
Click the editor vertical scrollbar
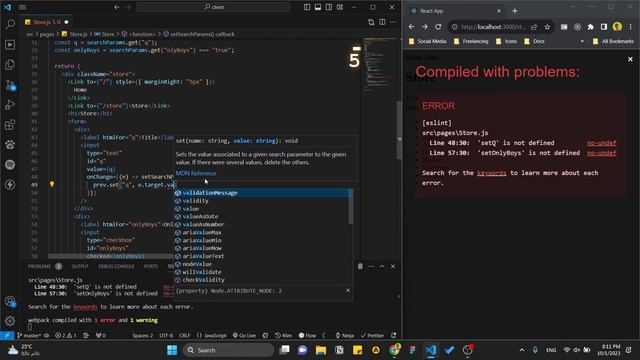[x=399, y=130]
